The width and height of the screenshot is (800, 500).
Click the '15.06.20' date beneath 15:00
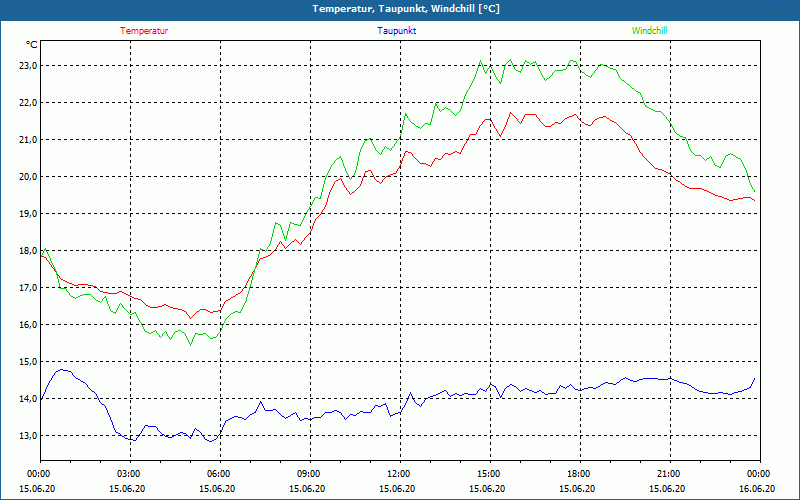pos(487,489)
